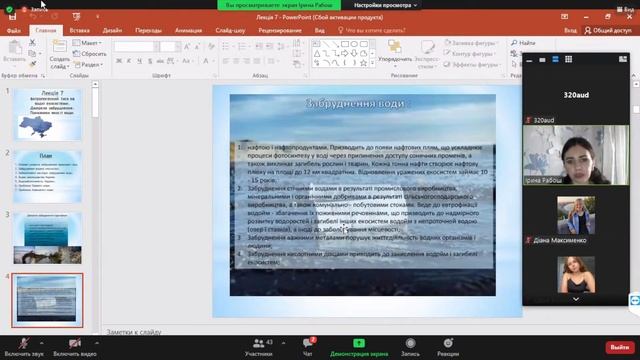
Task: Click the Сбросить reset button
Action: (x=89, y=53)
